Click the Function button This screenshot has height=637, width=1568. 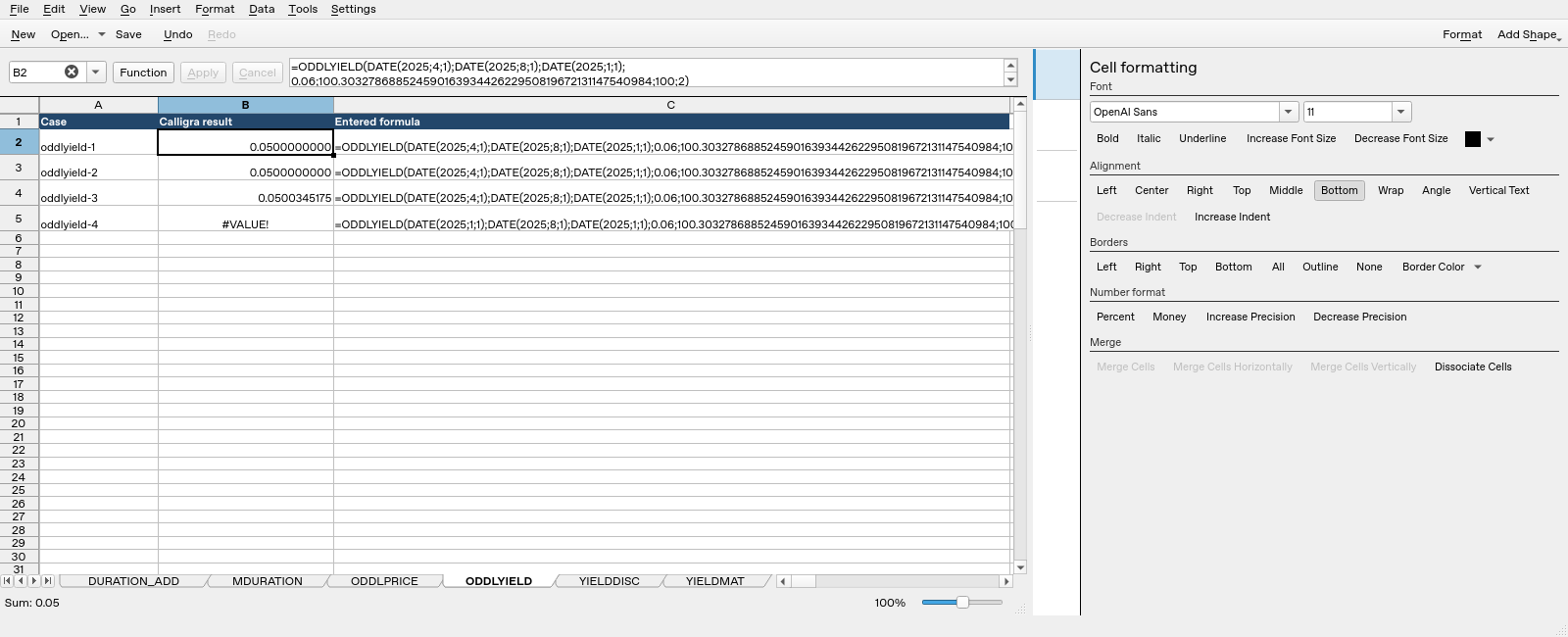point(143,73)
